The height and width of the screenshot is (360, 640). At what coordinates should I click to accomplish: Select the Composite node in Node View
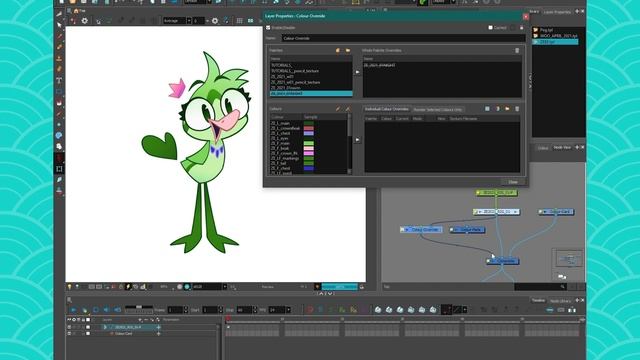coord(503,261)
